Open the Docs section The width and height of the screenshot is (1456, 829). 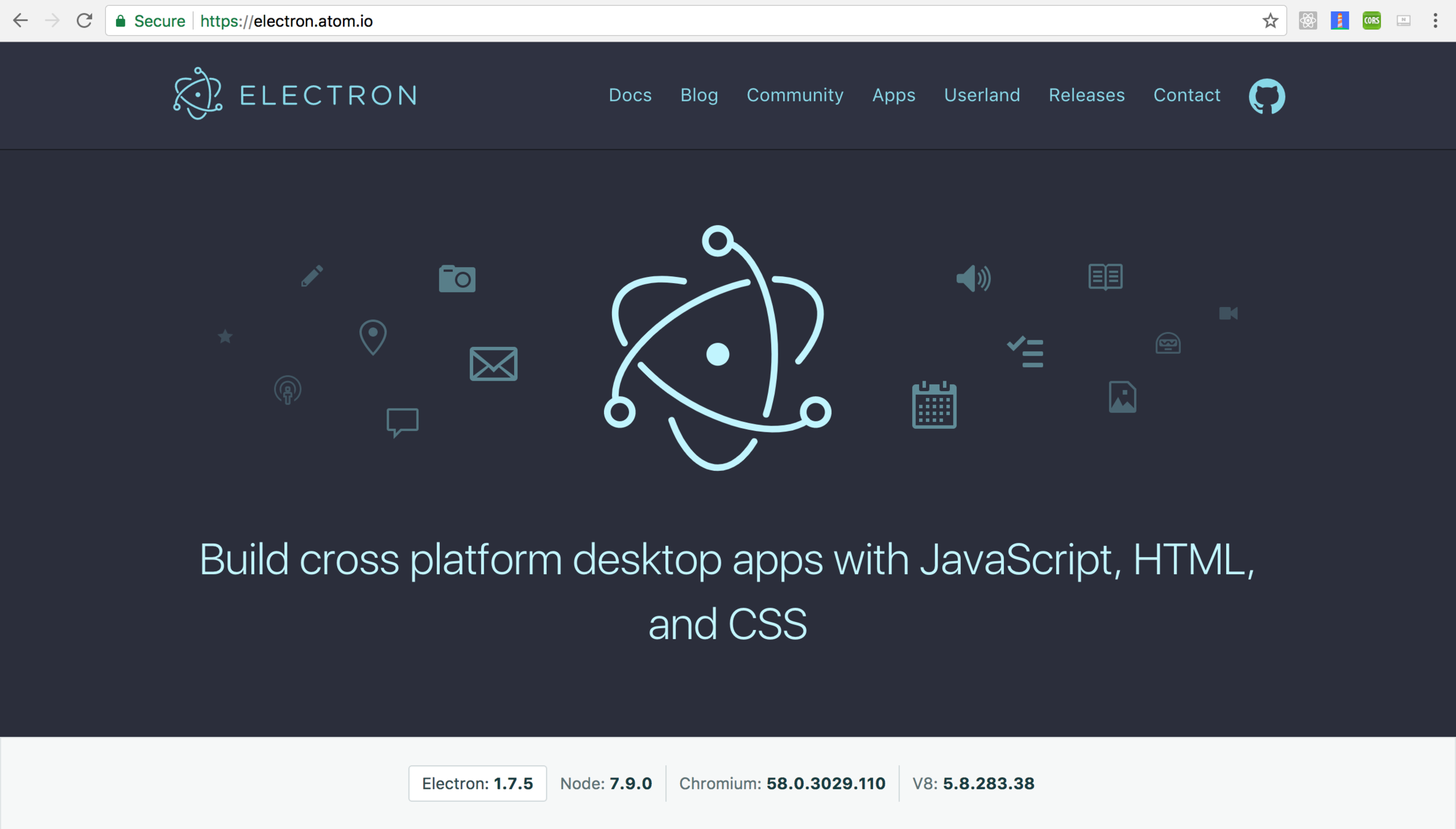(630, 95)
